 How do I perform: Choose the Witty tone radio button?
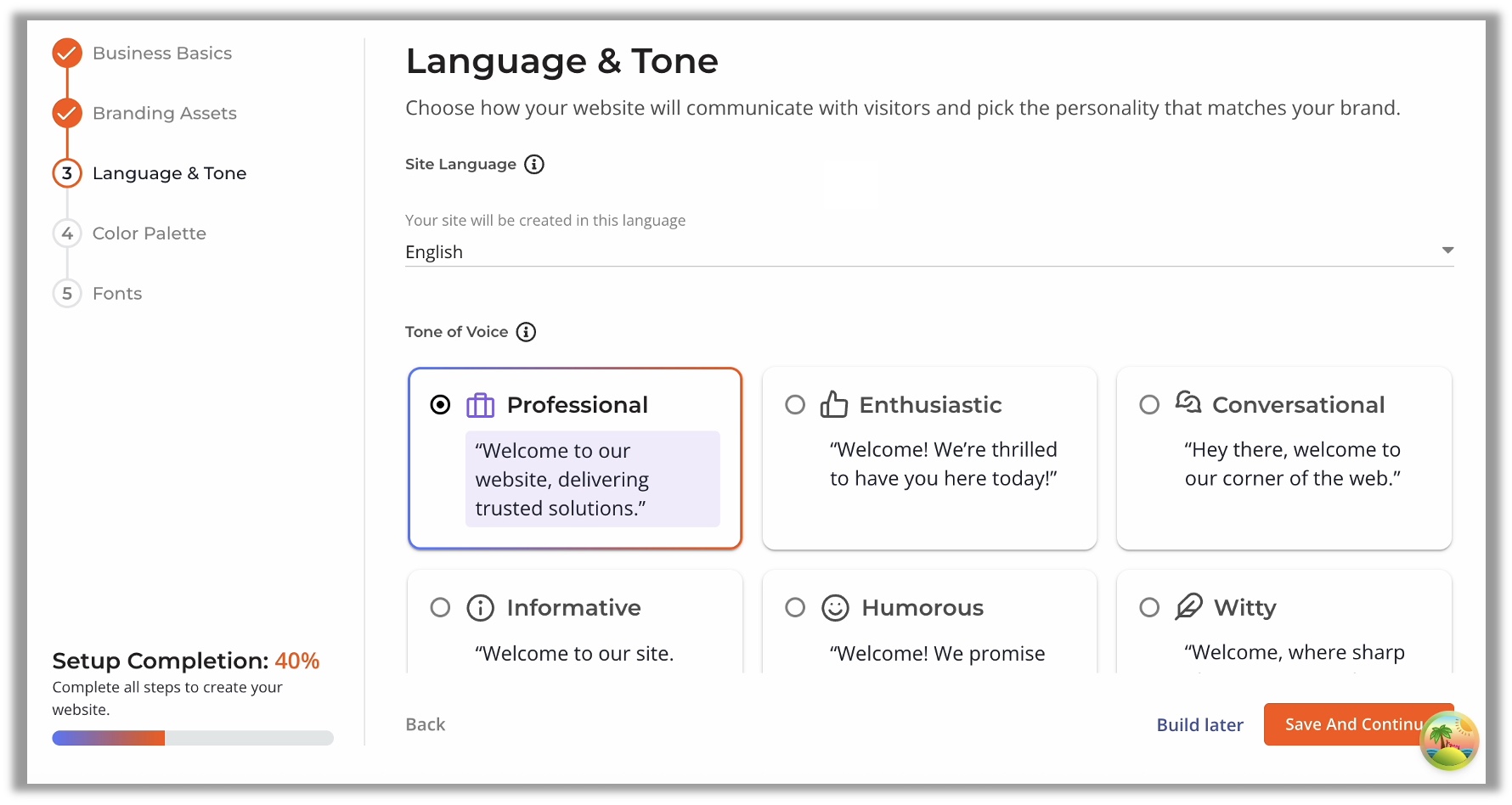pyautogui.click(x=1149, y=608)
